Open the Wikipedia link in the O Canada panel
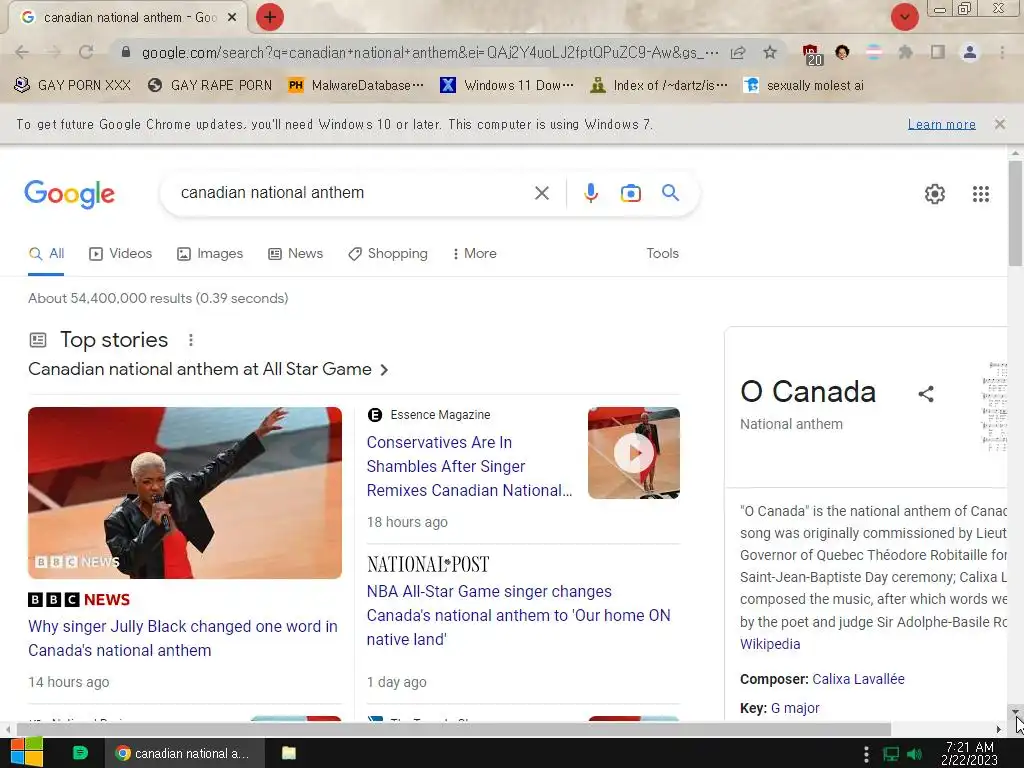Image resolution: width=1024 pixels, height=768 pixels. tap(770, 644)
